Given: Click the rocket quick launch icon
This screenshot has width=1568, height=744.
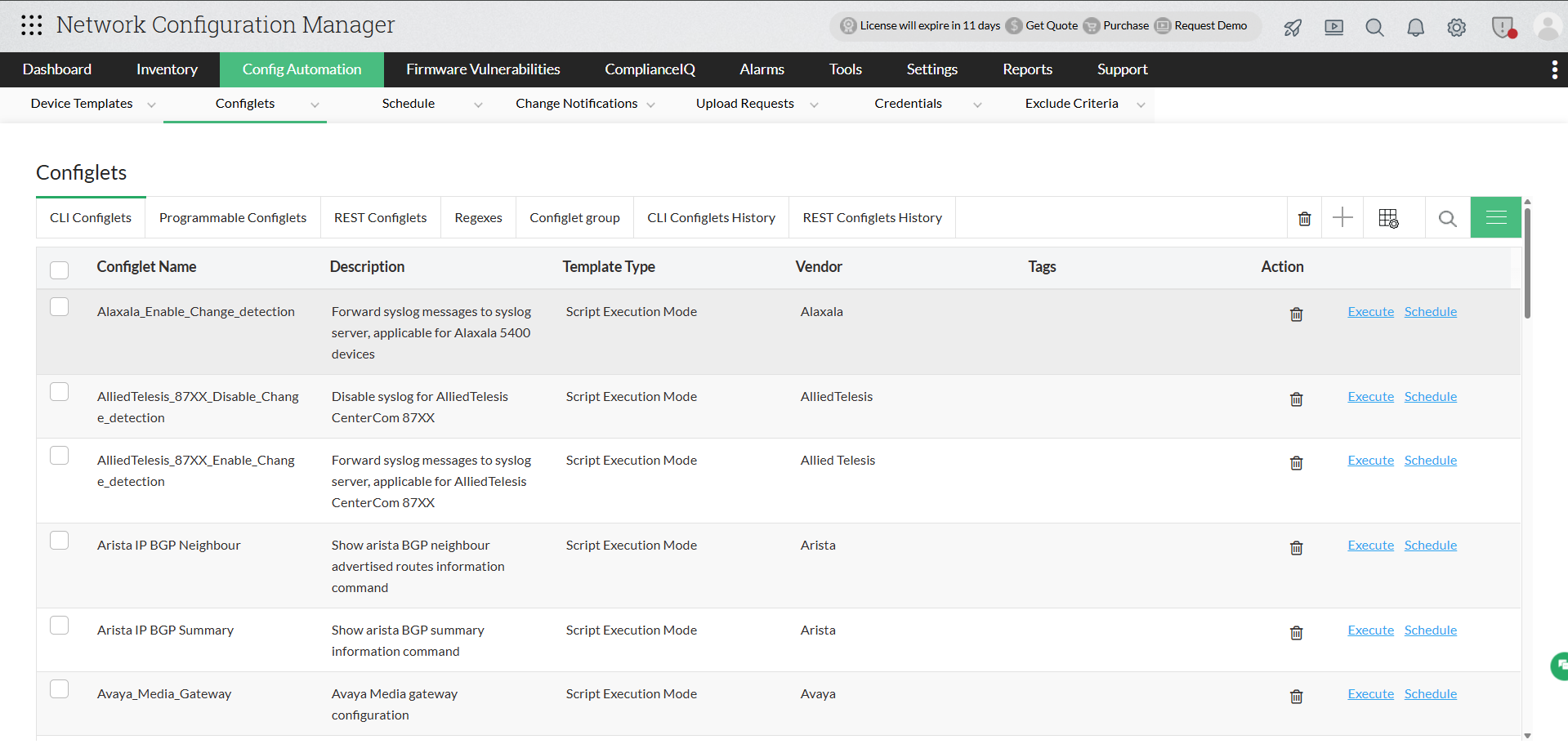Looking at the screenshot, I should click(x=1293, y=27).
